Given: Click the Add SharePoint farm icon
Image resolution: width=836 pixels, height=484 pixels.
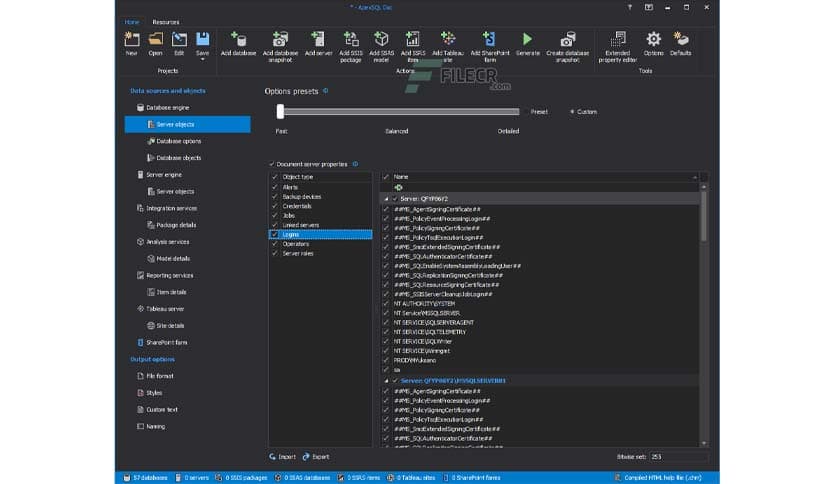Looking at the screenshot, I should (x=489, y=39).
